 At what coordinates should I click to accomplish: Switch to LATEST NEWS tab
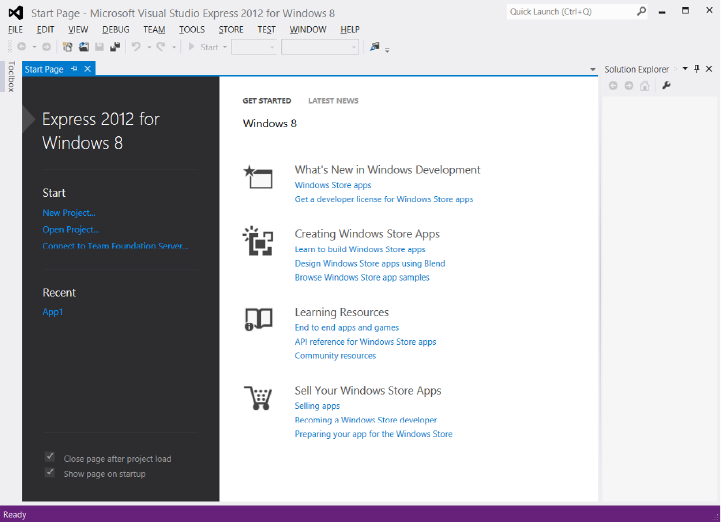click(333, 101)
